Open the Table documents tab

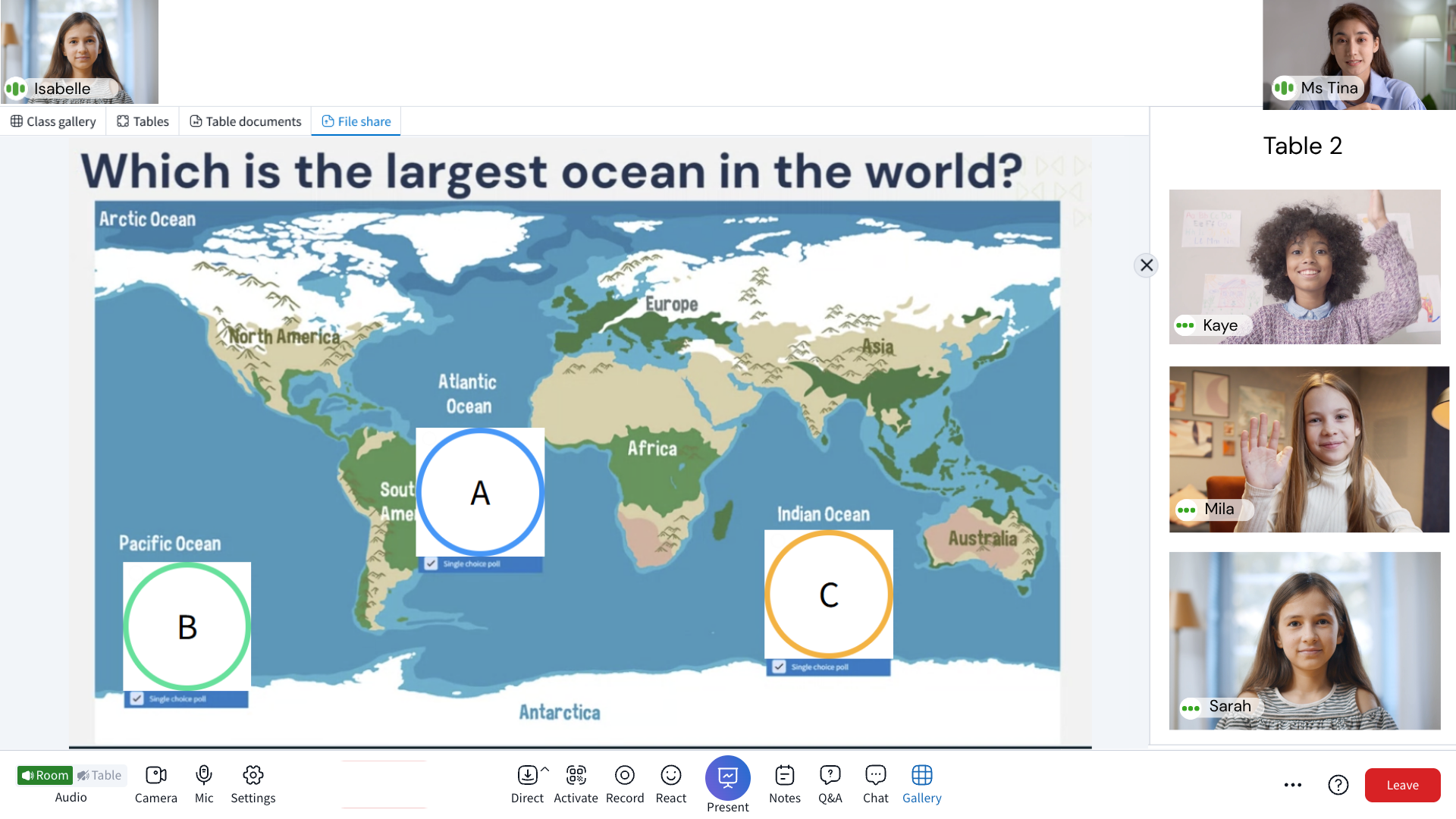pos(245,121)
